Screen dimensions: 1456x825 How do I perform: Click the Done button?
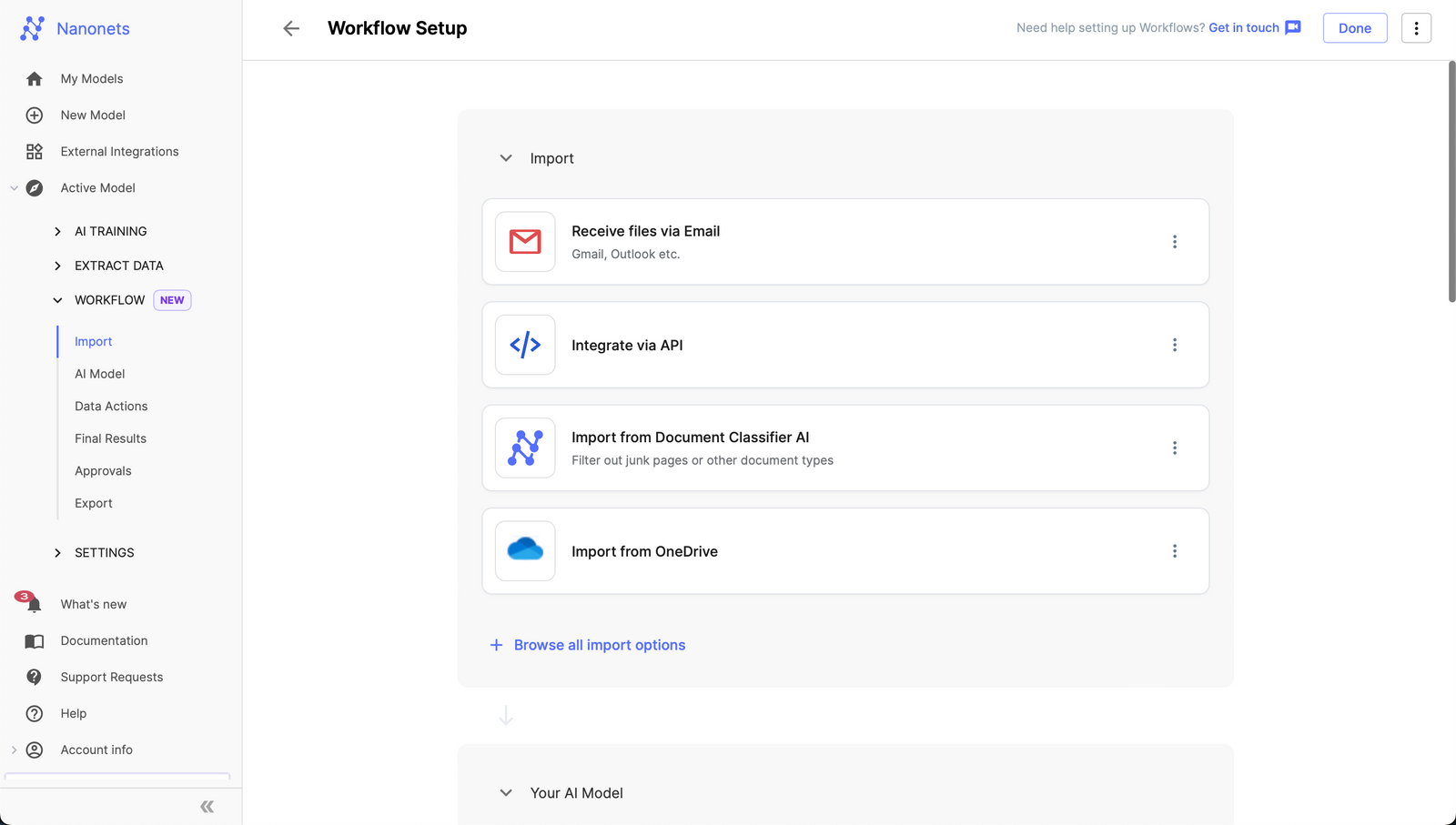tap(1354, 27)
